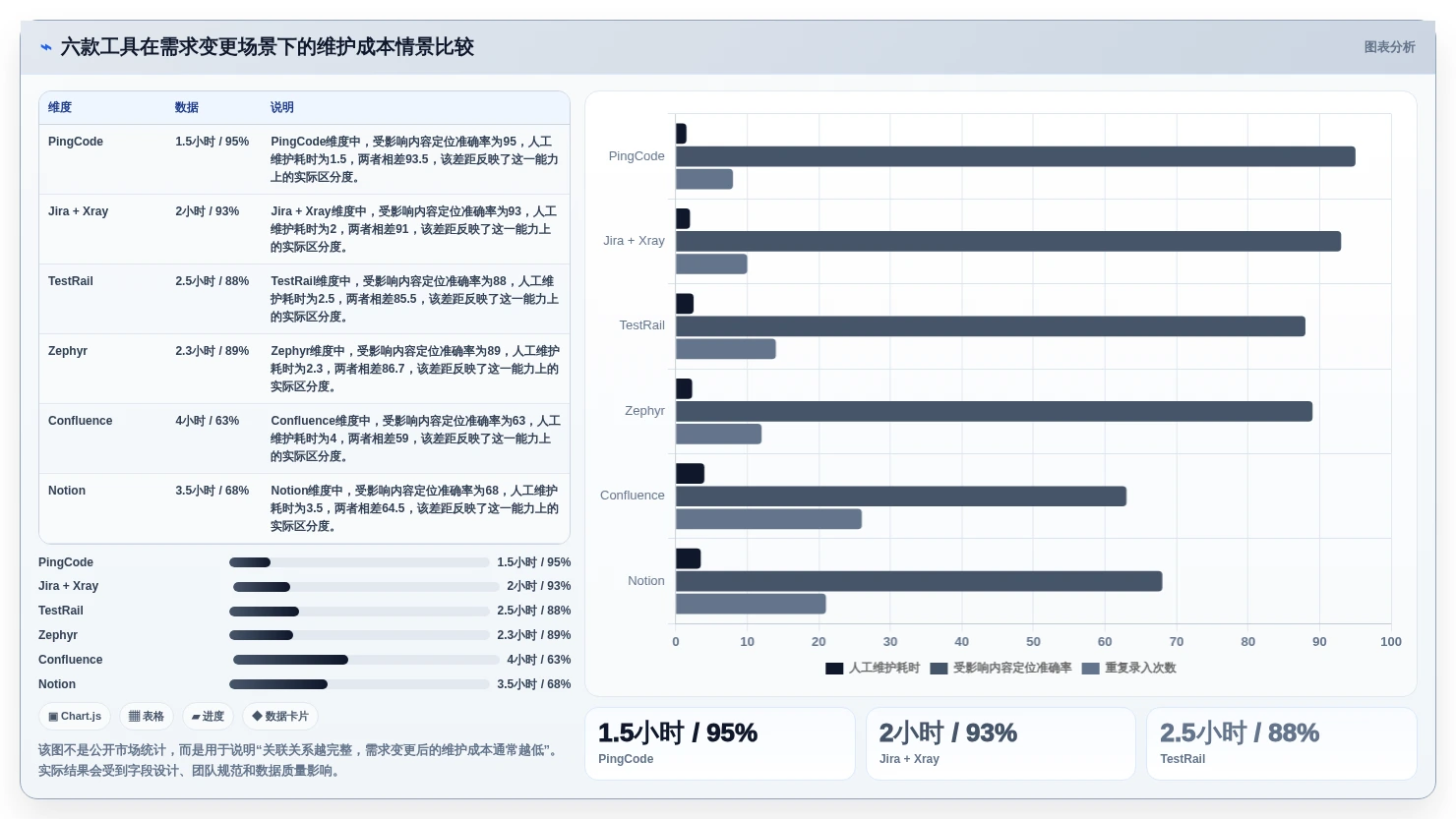Click the Confluence y-axis label in chart
Image resolution: width=1456 pixels, height=819 pixels.
[x=633, y=496]
